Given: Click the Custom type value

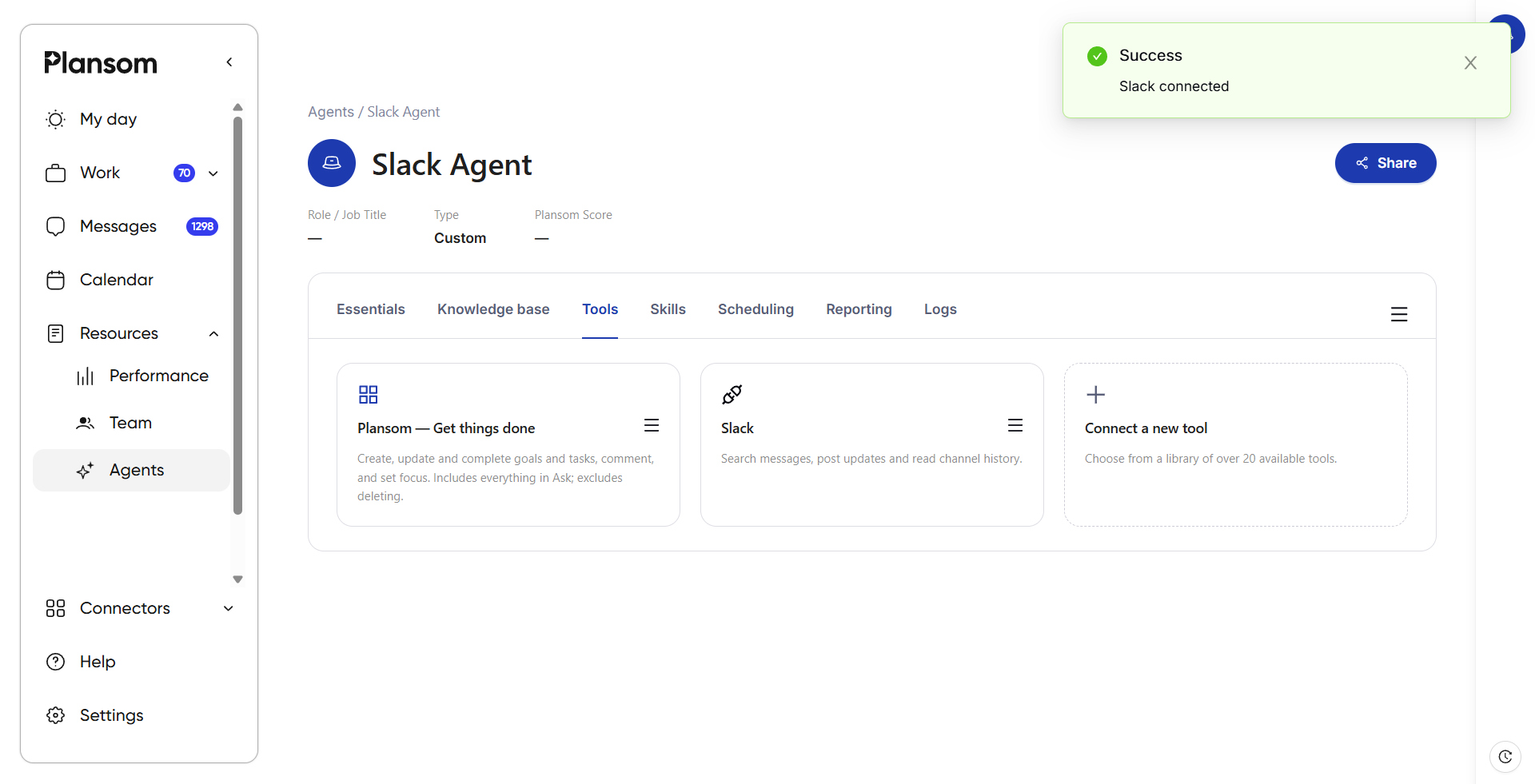Looking at the screenshot, I should [460, 238].
